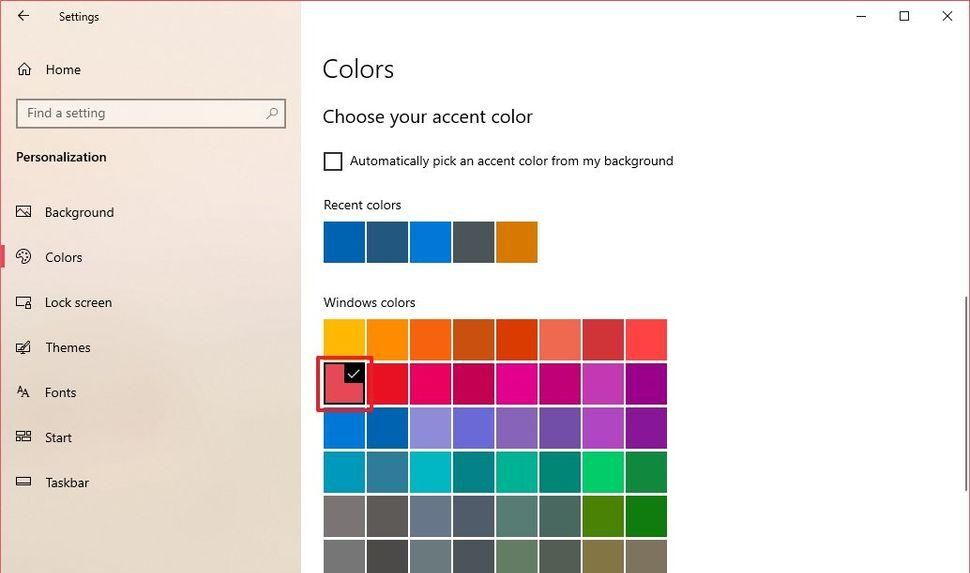Click the Themes brush icon

[x=24, y=347]
